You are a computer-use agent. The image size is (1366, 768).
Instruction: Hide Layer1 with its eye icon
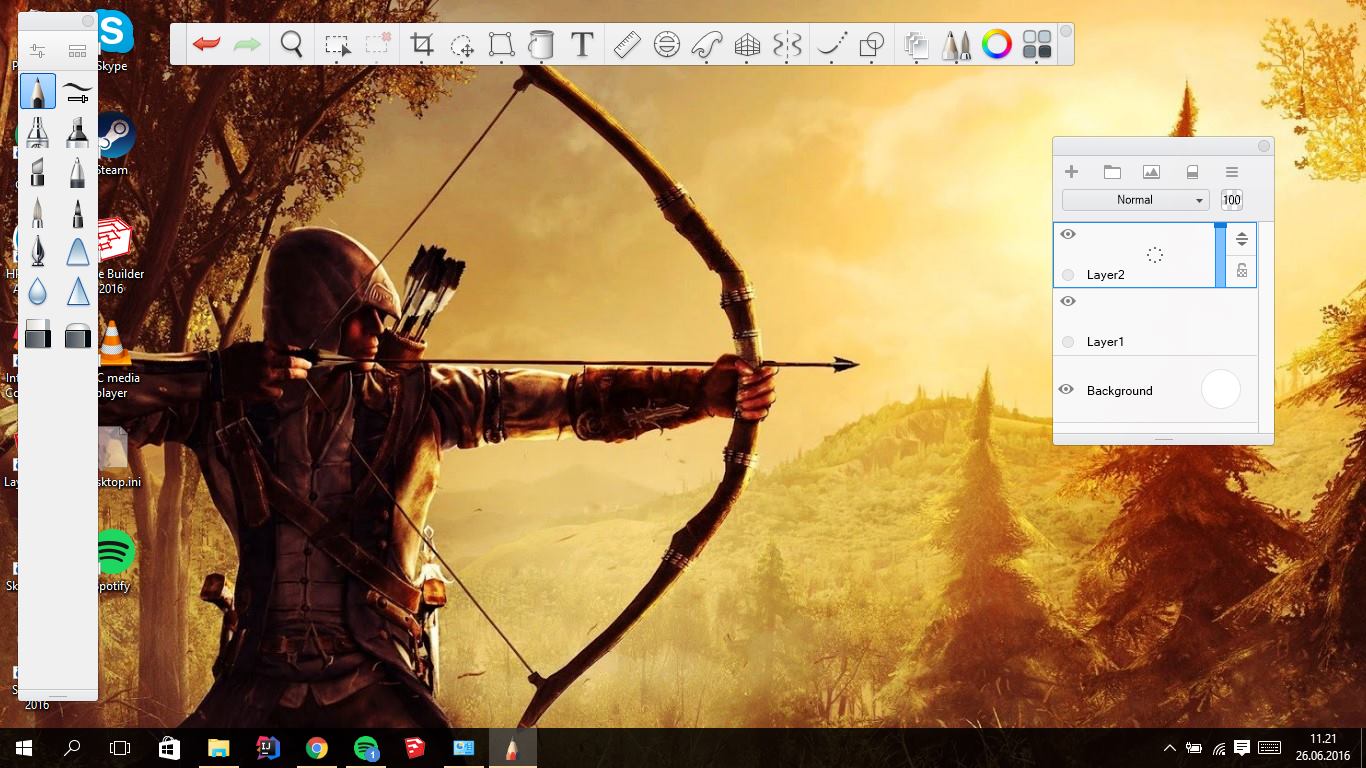click(x=1068, y=301)
